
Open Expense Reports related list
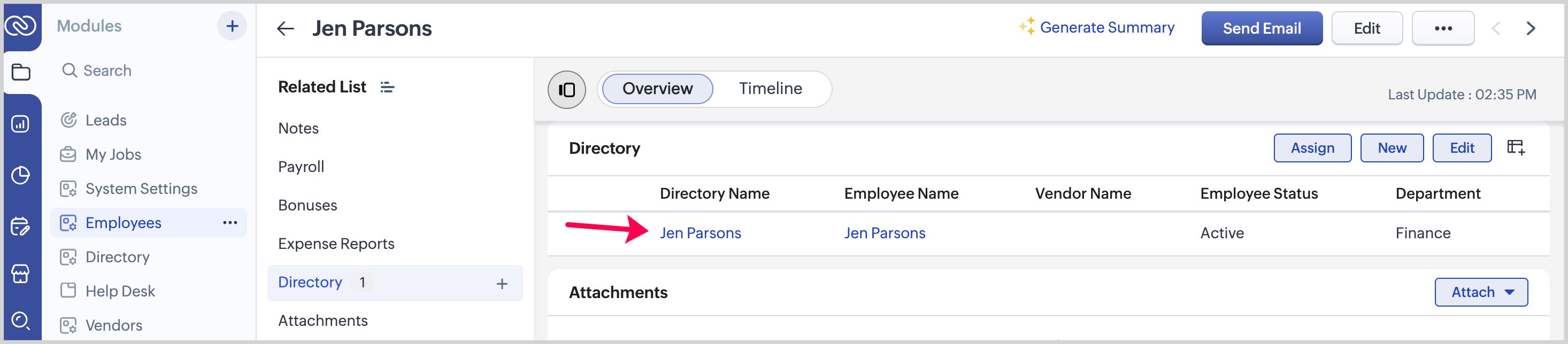pyautogui.click(x=336, y=244)
